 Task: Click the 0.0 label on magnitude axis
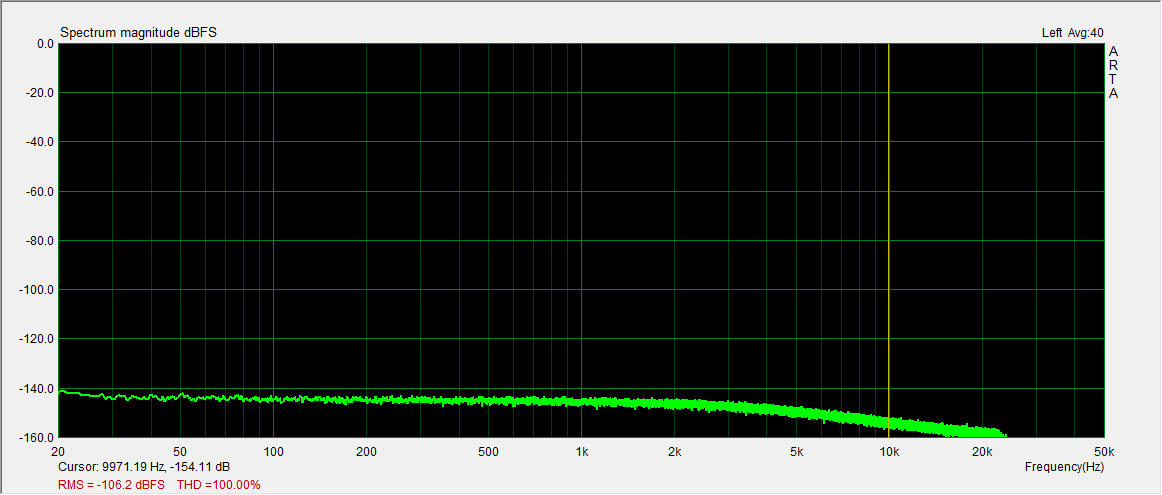(x=44, y=44)
